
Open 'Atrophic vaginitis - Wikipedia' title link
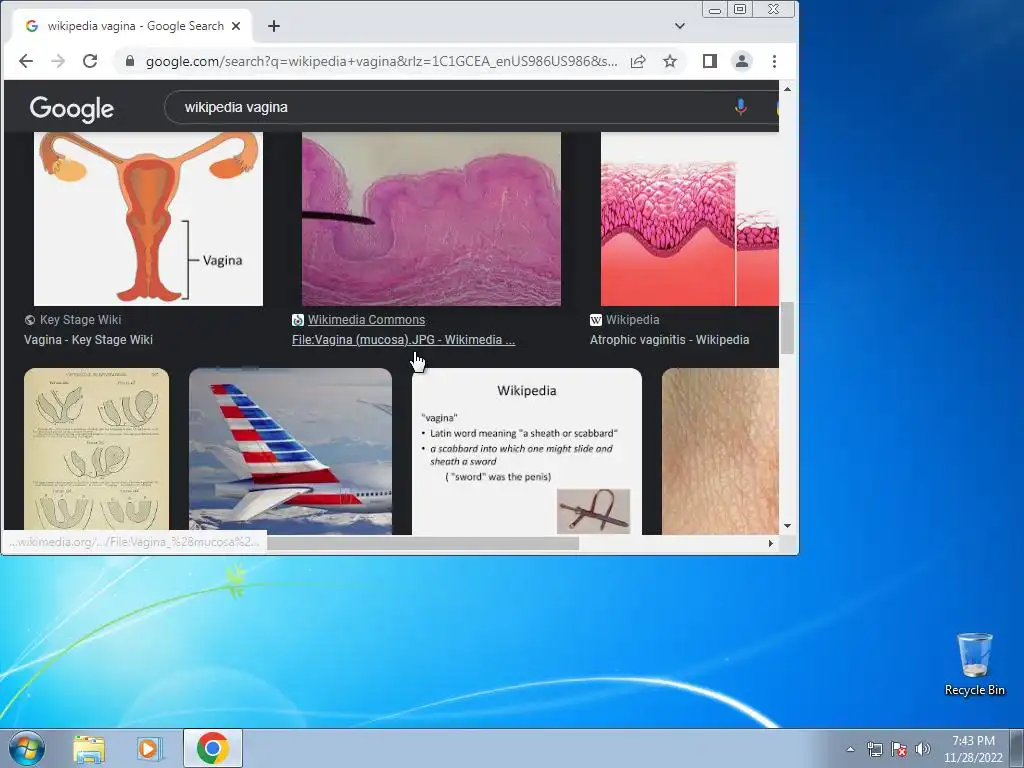(669, 340)
